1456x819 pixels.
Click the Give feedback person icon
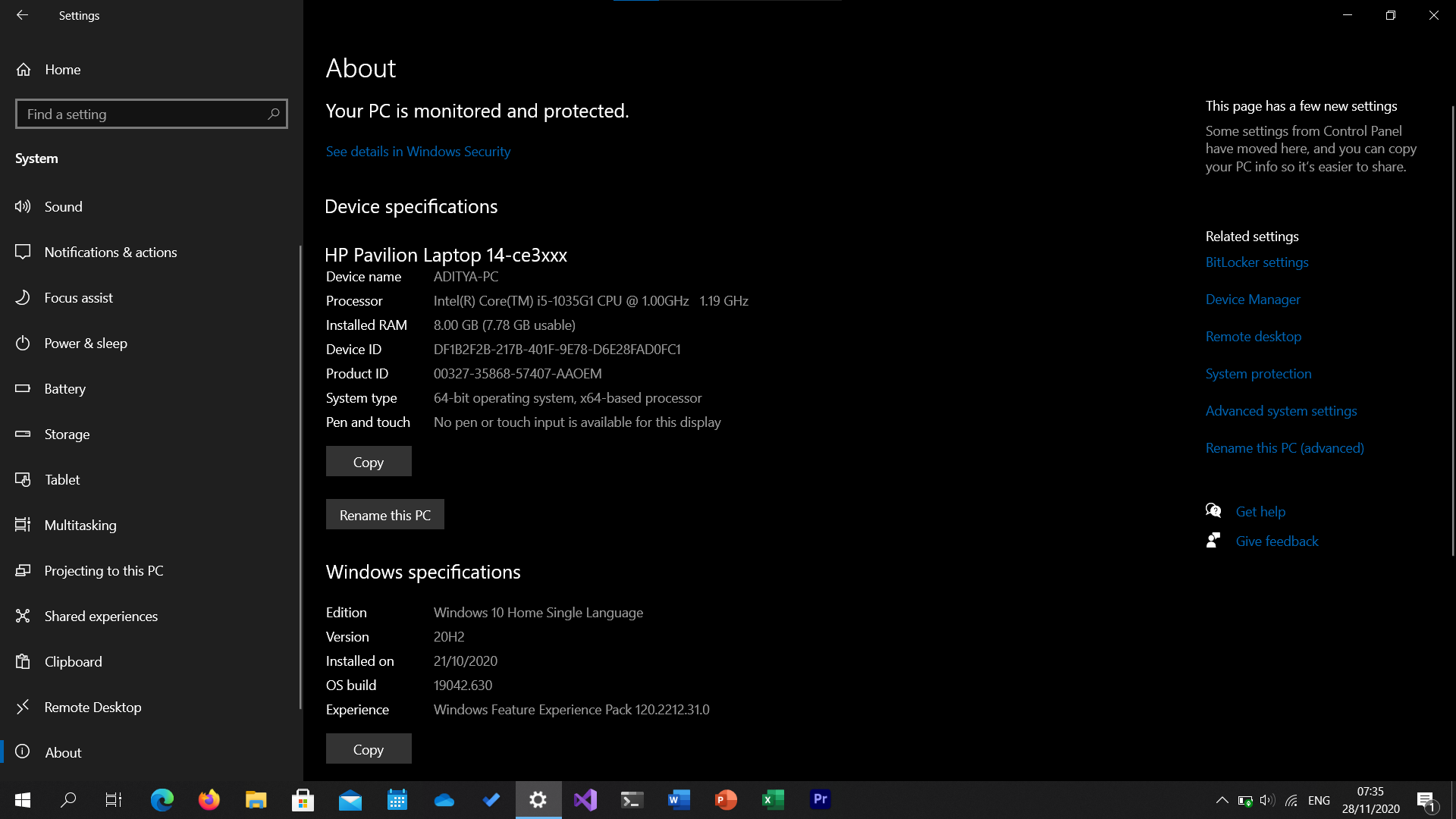coord(1213,540)
